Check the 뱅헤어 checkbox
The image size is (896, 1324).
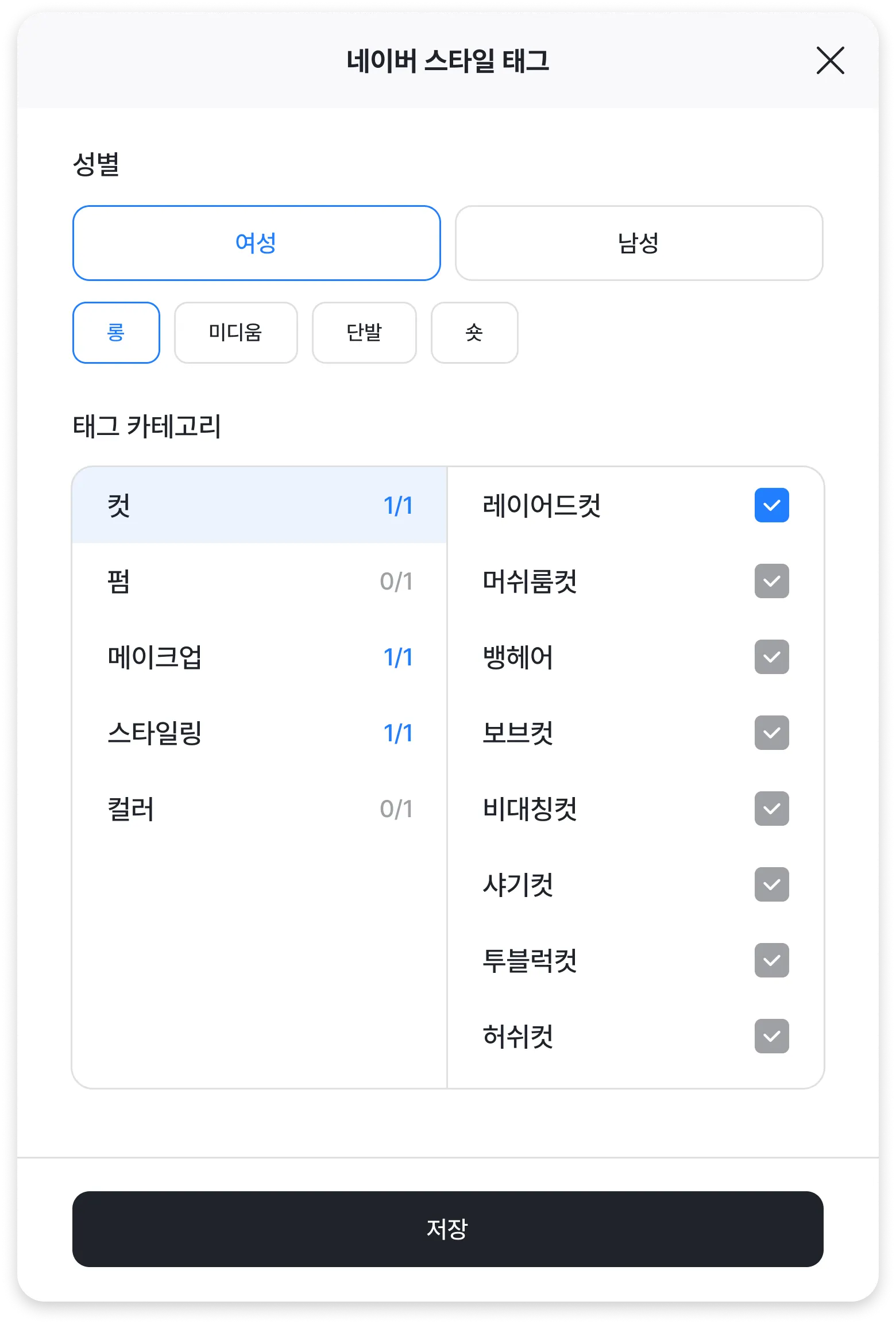[771, 657]
